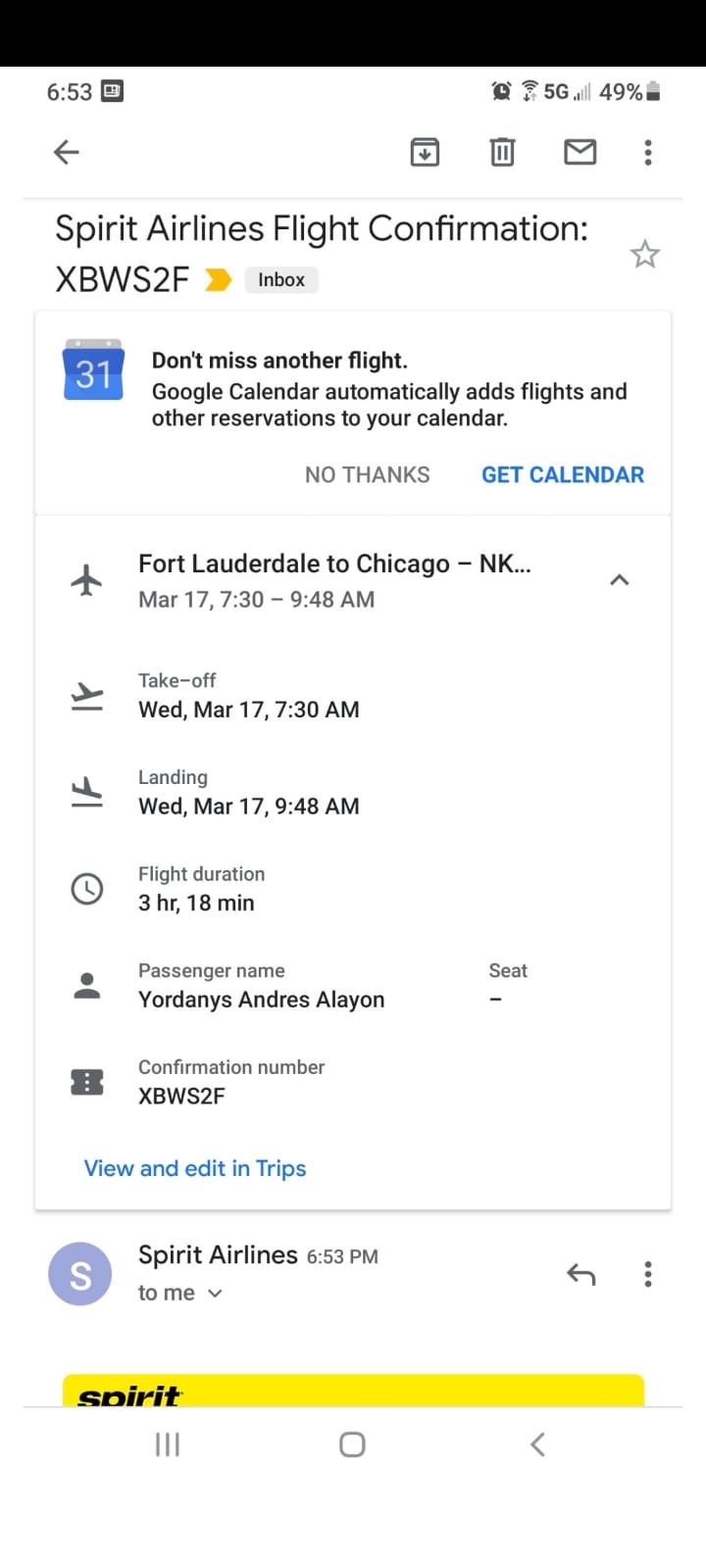Tap Get Calendar button
This screenshot has height=1568, width=706.
(562, 475)
